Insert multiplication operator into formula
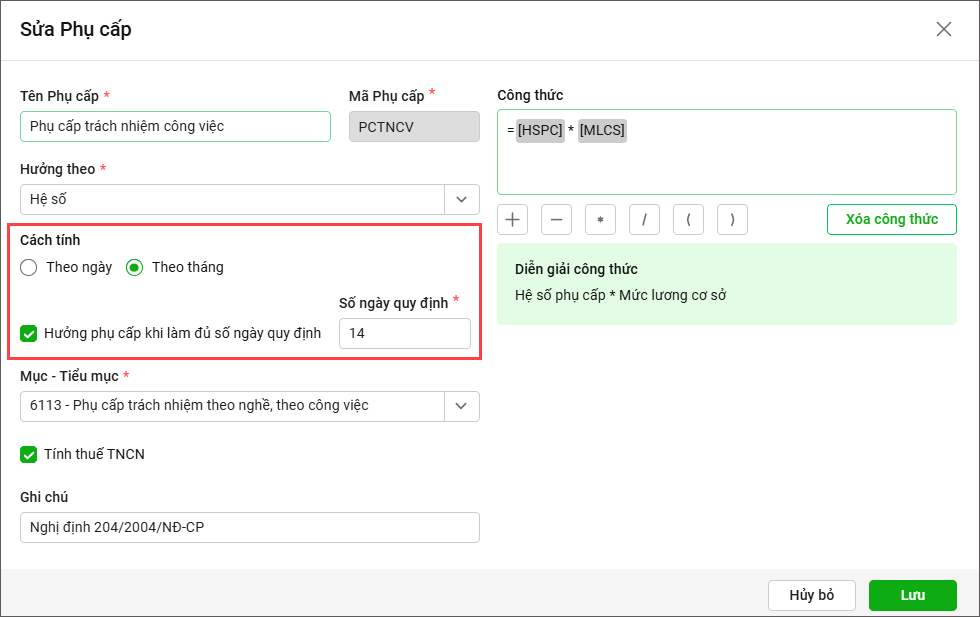This screenshot has width=980, height=617. (600, 219)
